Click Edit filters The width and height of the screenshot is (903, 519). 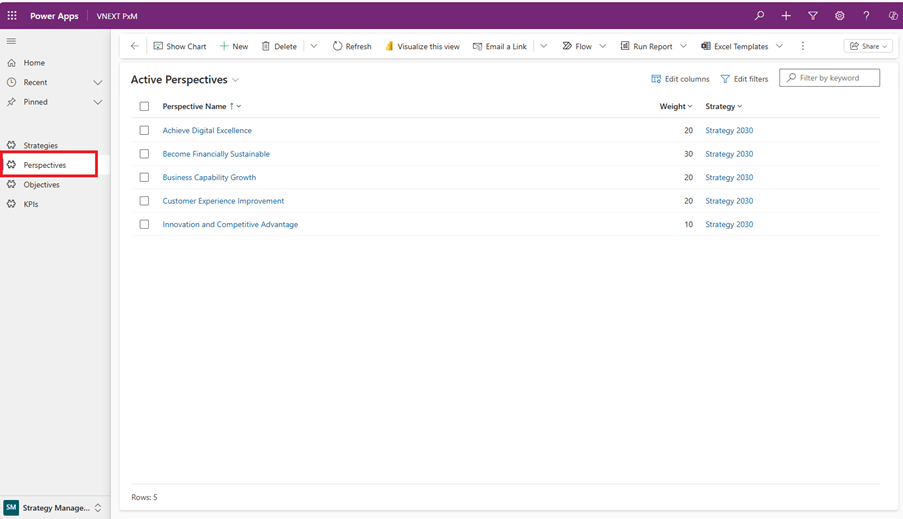[744, 79]
